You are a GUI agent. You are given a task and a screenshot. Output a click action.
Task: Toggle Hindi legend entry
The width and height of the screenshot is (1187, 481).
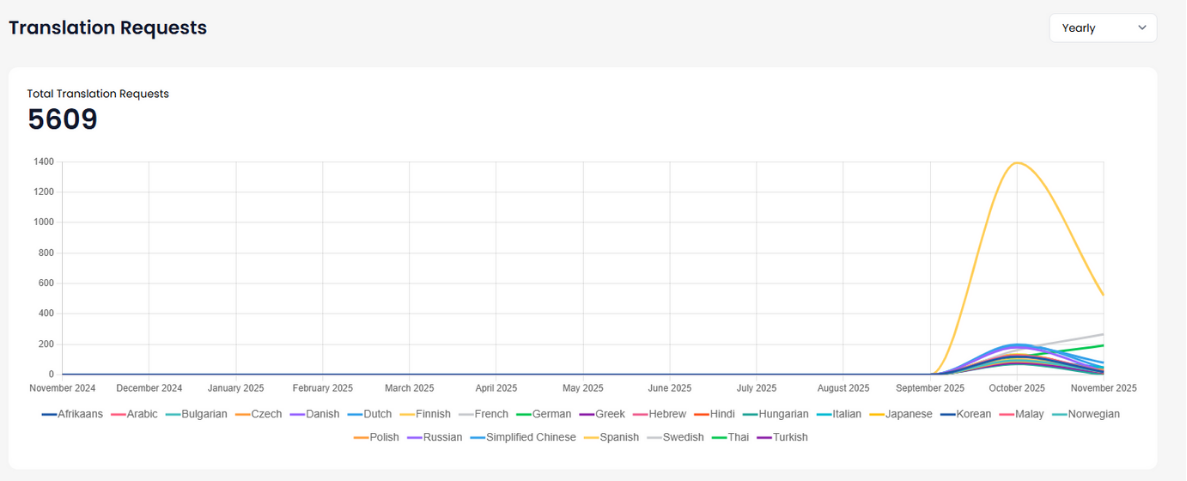coord(714,414)
